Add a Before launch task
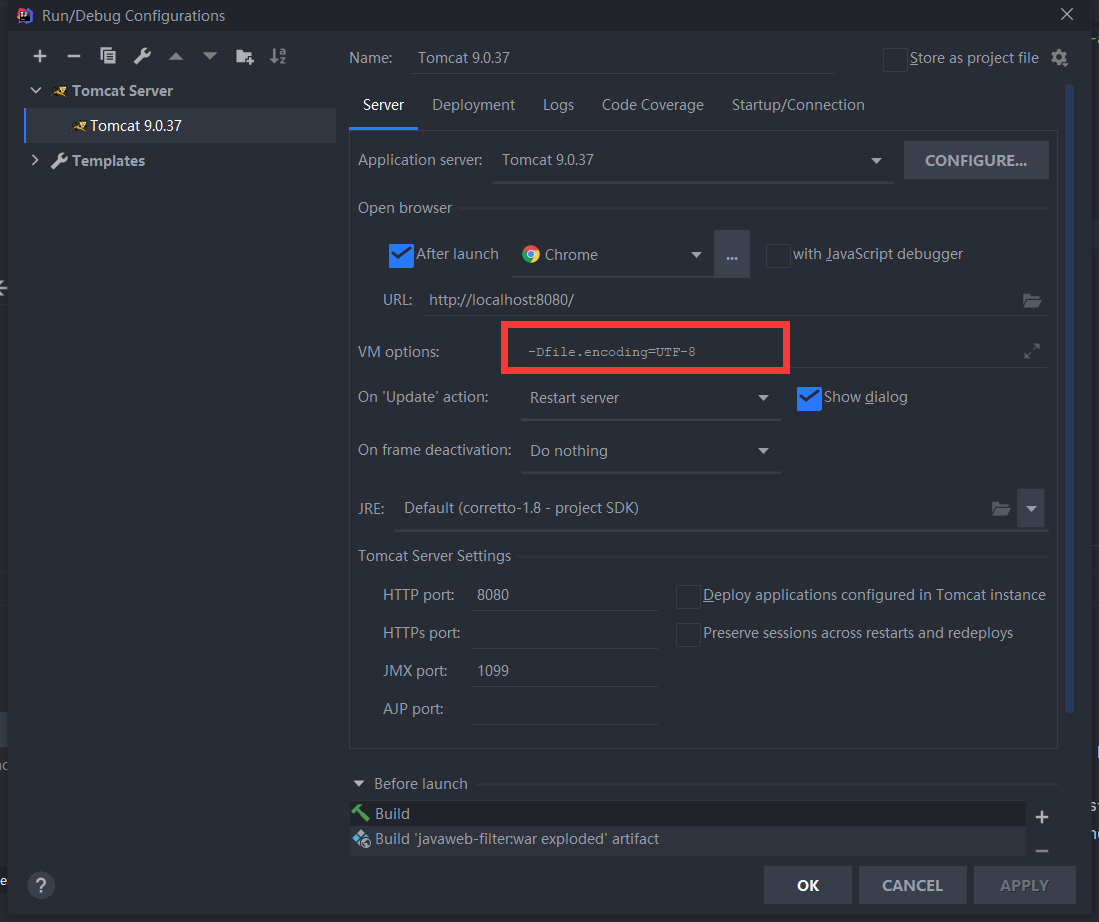Viewport: 1099px width, 922px height. point(1042,817)
